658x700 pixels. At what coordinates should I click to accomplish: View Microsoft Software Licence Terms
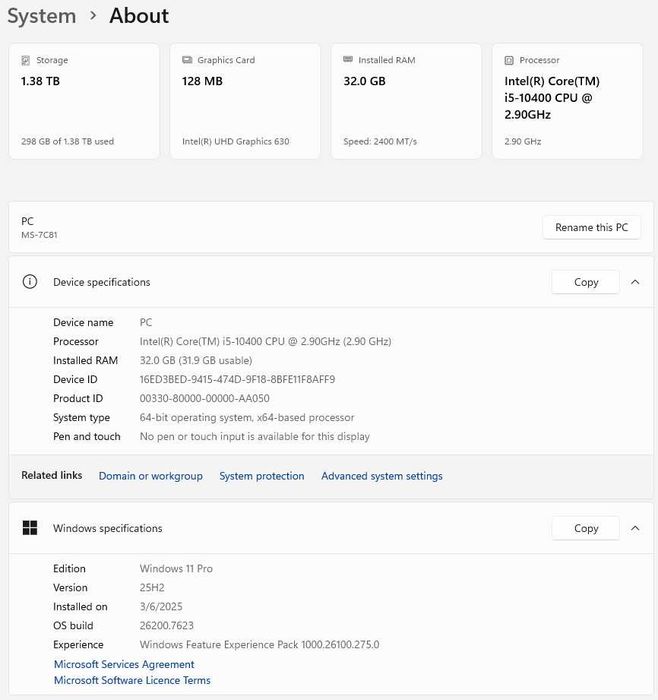coord(132,681)
